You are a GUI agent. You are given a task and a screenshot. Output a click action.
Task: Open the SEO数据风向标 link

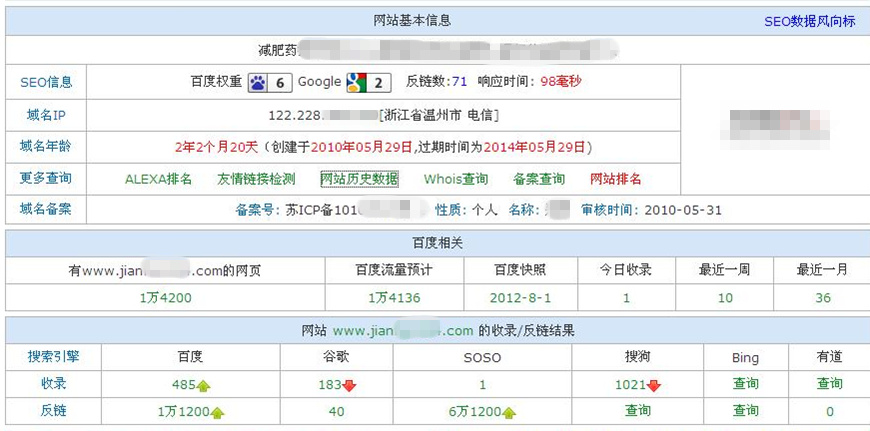pos(809,21)
